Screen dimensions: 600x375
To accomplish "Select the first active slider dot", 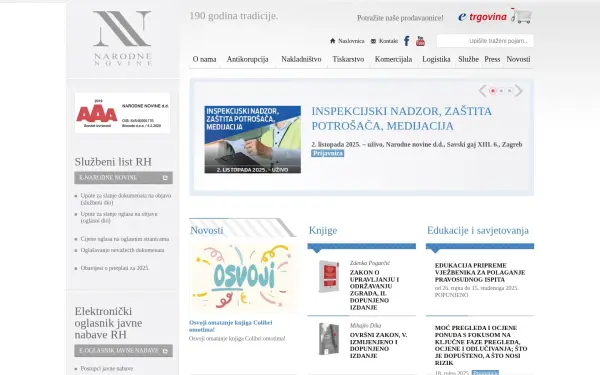I will click(493, 91).
